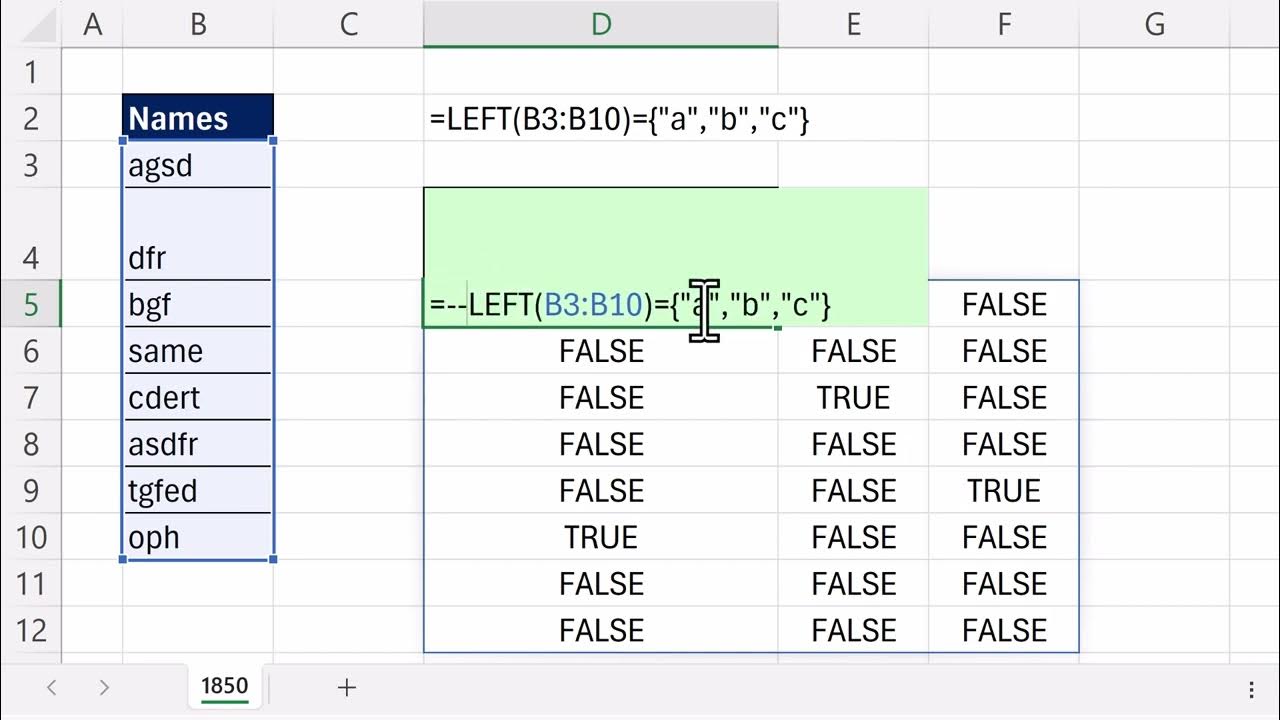Click the TRUE cell in column F
Image resolution: width=1280 pixels, height=720 pixels.
1003,491
